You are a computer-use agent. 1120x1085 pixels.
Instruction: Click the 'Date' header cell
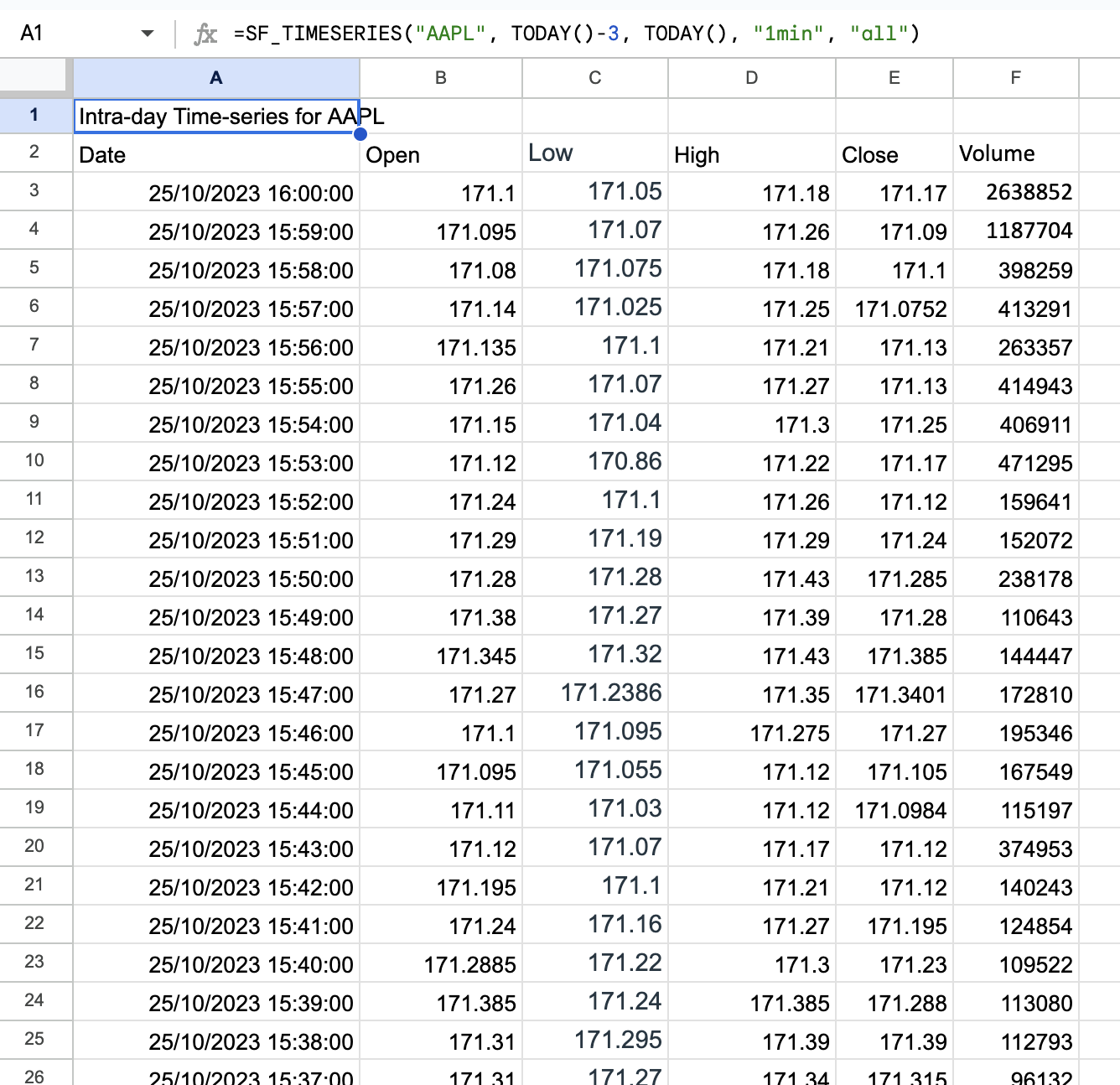(216, 154)
